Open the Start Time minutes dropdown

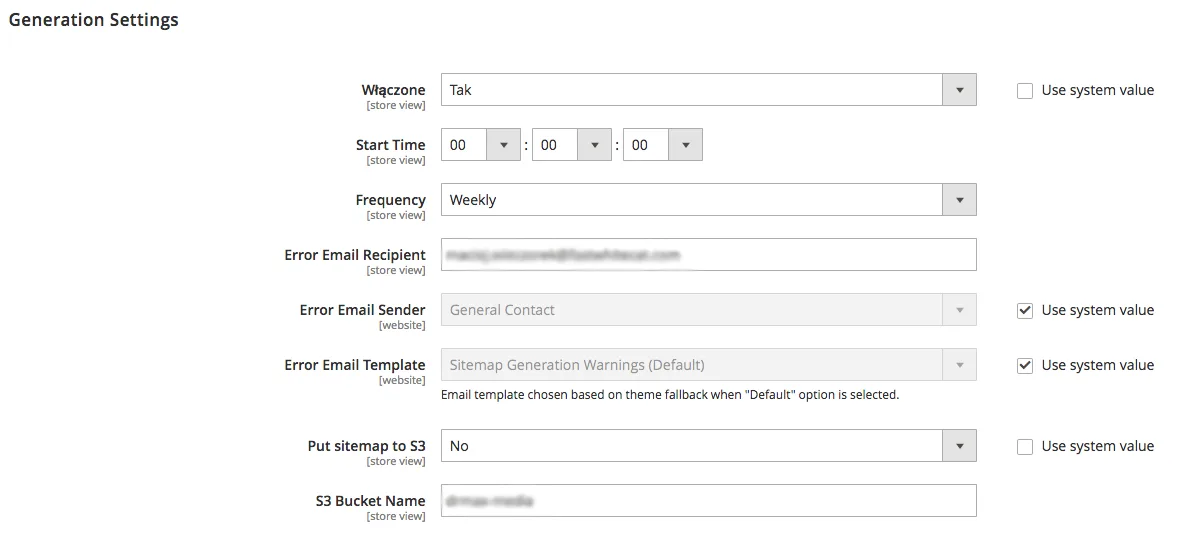(572, 145)
